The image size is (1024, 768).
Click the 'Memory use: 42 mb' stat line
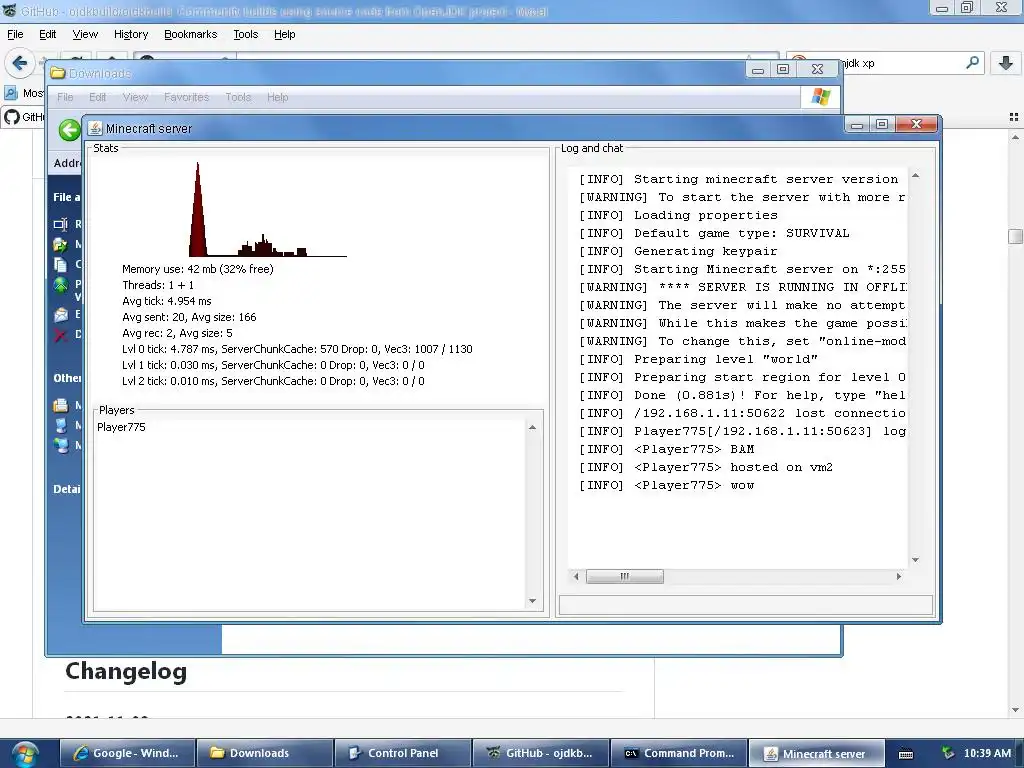click(198, 269)
